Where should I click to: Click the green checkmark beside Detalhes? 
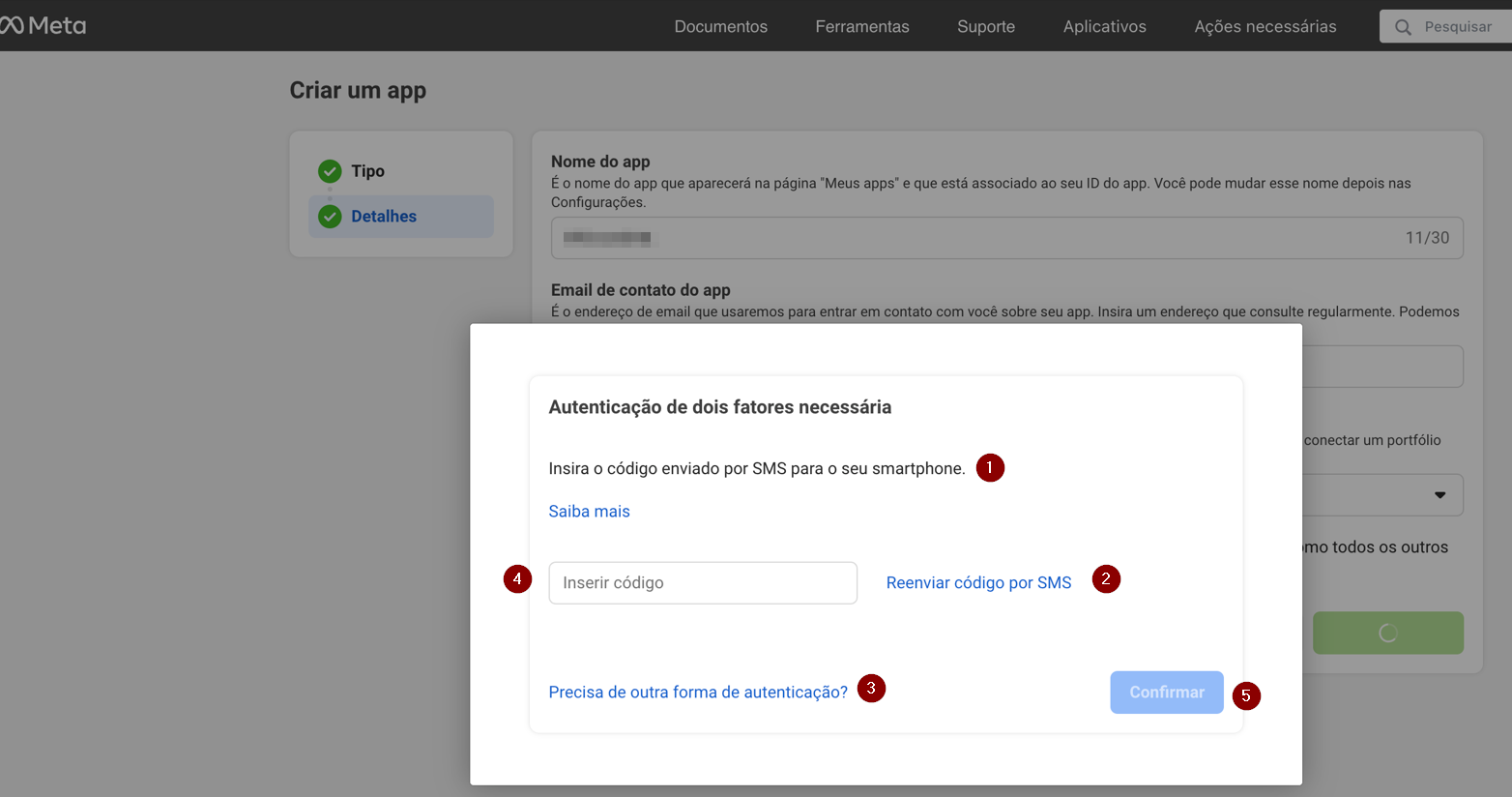click(x=330, y=217)
